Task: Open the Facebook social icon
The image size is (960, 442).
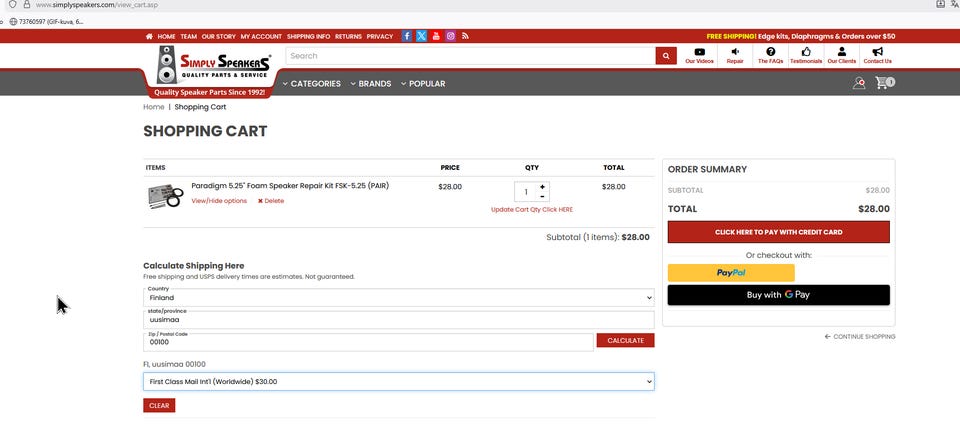Action: coord(407,36)
